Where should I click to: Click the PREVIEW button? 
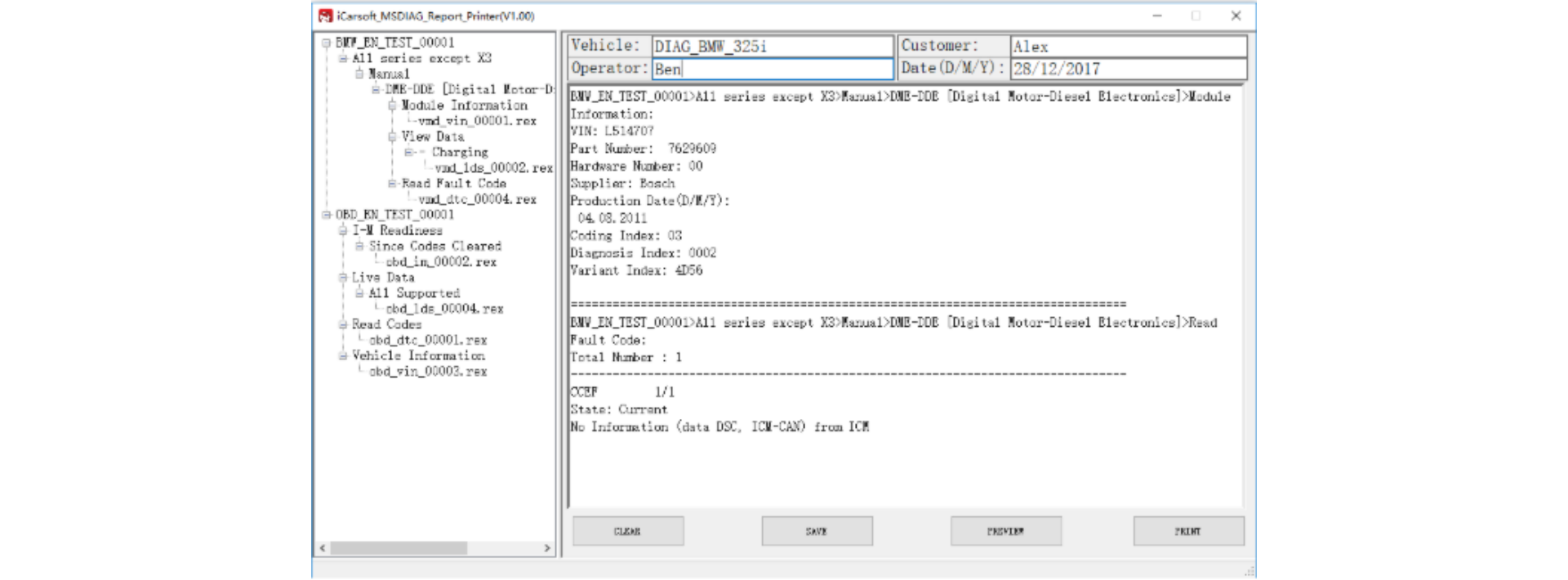[1006, 531]
